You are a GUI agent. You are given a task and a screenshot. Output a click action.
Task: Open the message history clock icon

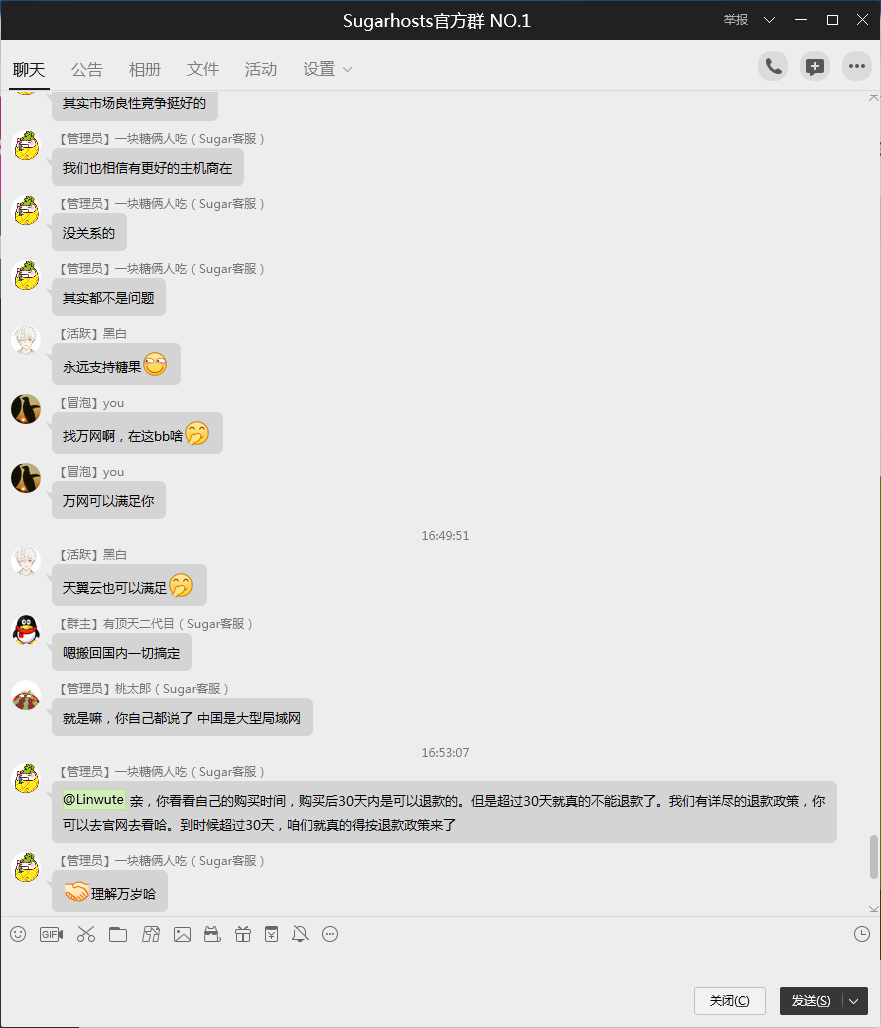pyautogui.click(x=862, y=934)
